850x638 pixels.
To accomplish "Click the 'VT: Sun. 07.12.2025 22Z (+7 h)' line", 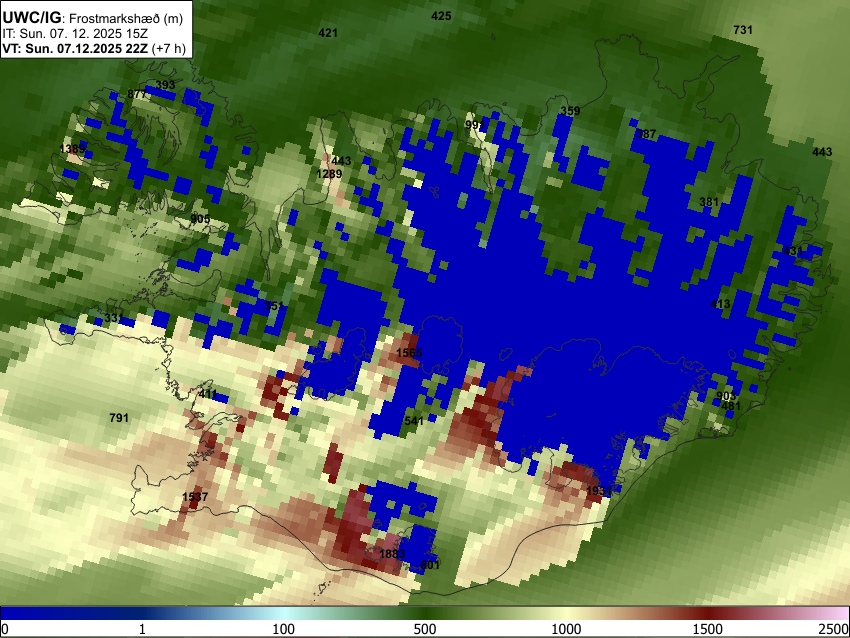I will [x=94, y=48].
